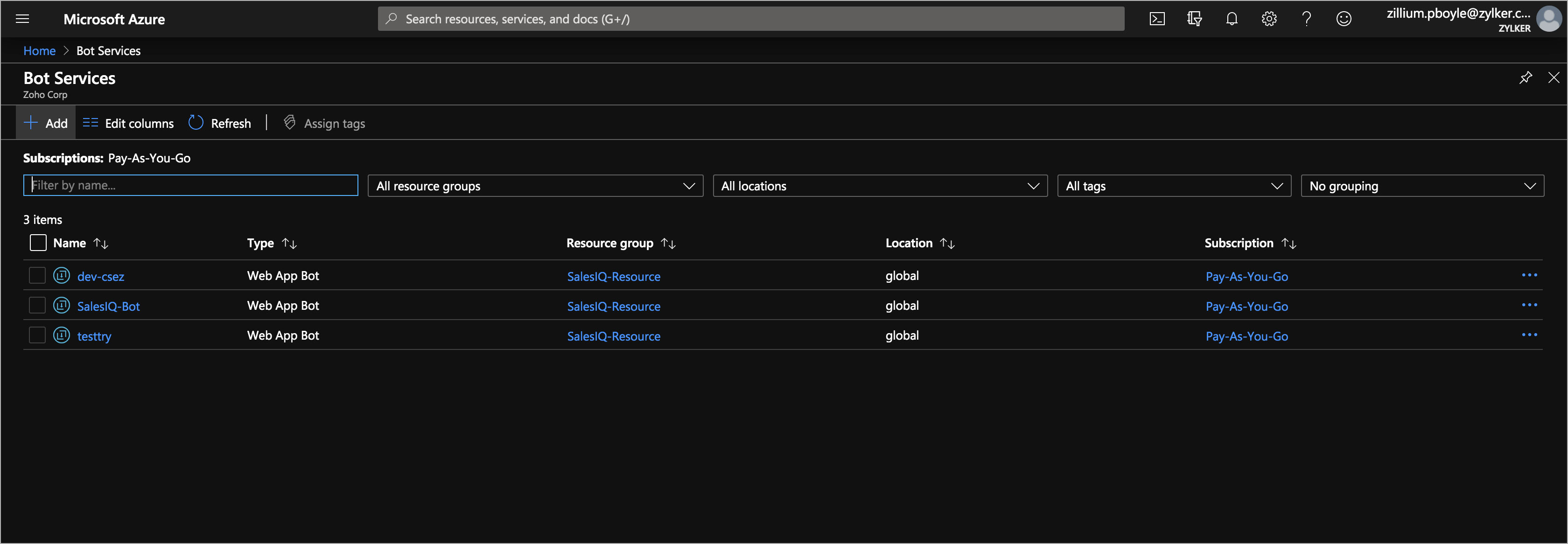The height and width of the screenshot is (544, 1568).
Task: Open the Directory and subscription filter icon
Action: click(x=1194, y=19)
